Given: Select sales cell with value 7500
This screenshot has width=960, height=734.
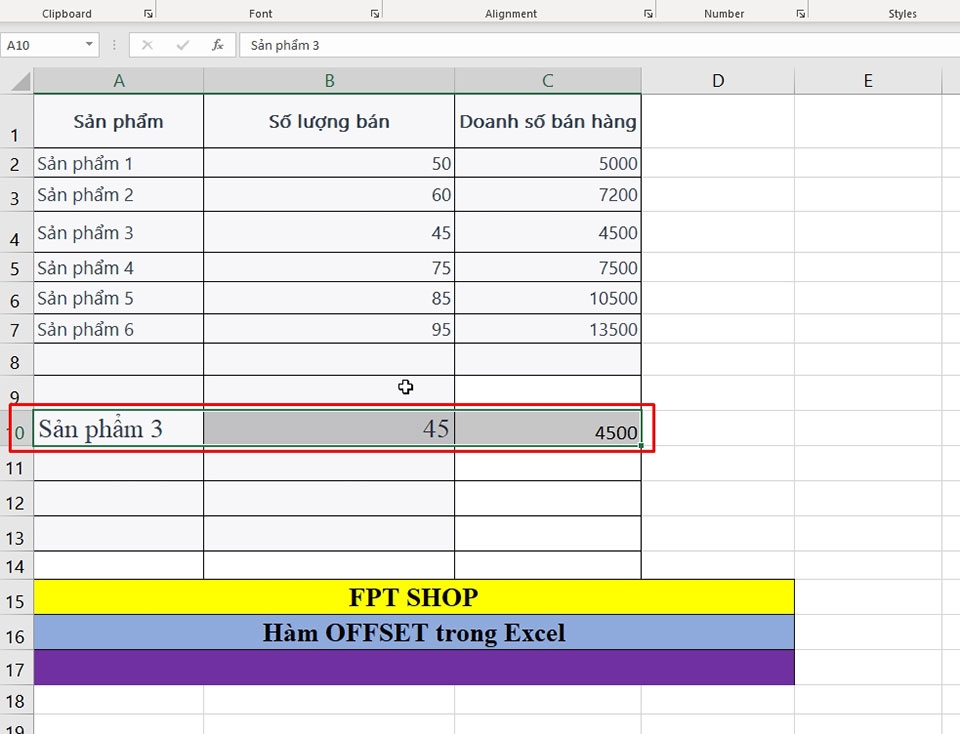Looking at the screenshot, I should (x=548, y=268).
